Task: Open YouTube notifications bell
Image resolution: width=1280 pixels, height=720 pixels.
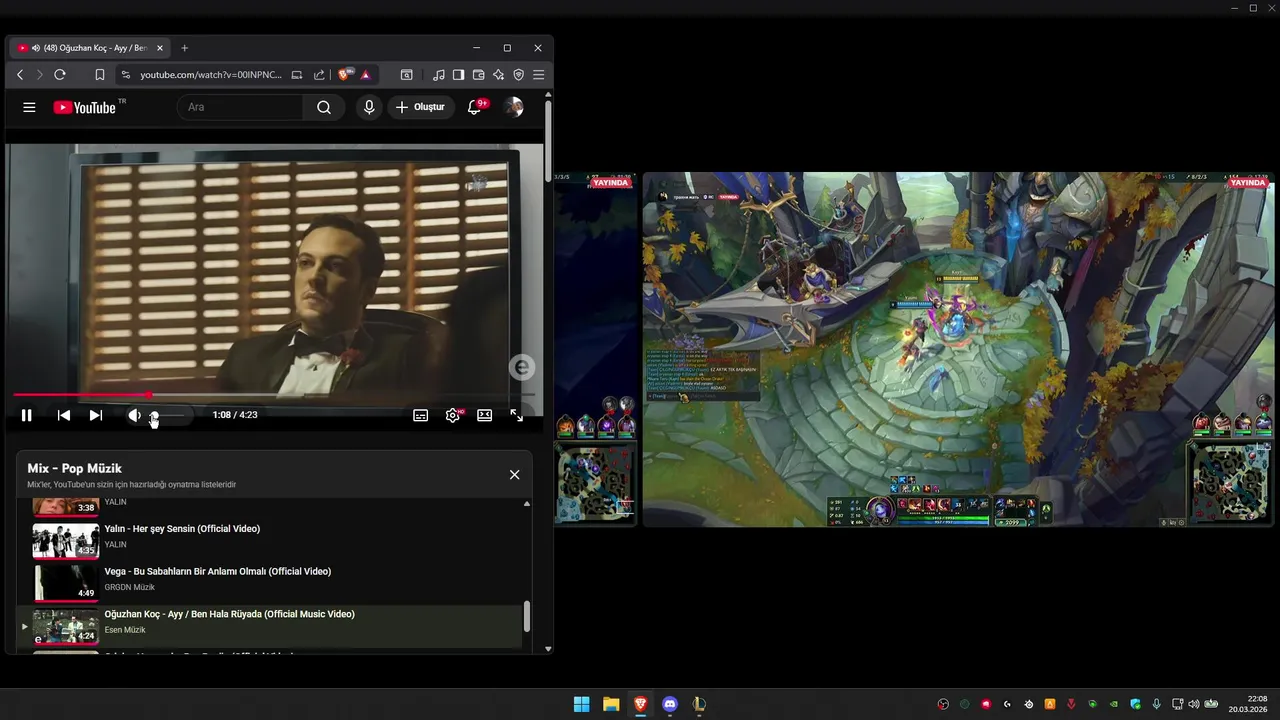Action: coord(475,107)
